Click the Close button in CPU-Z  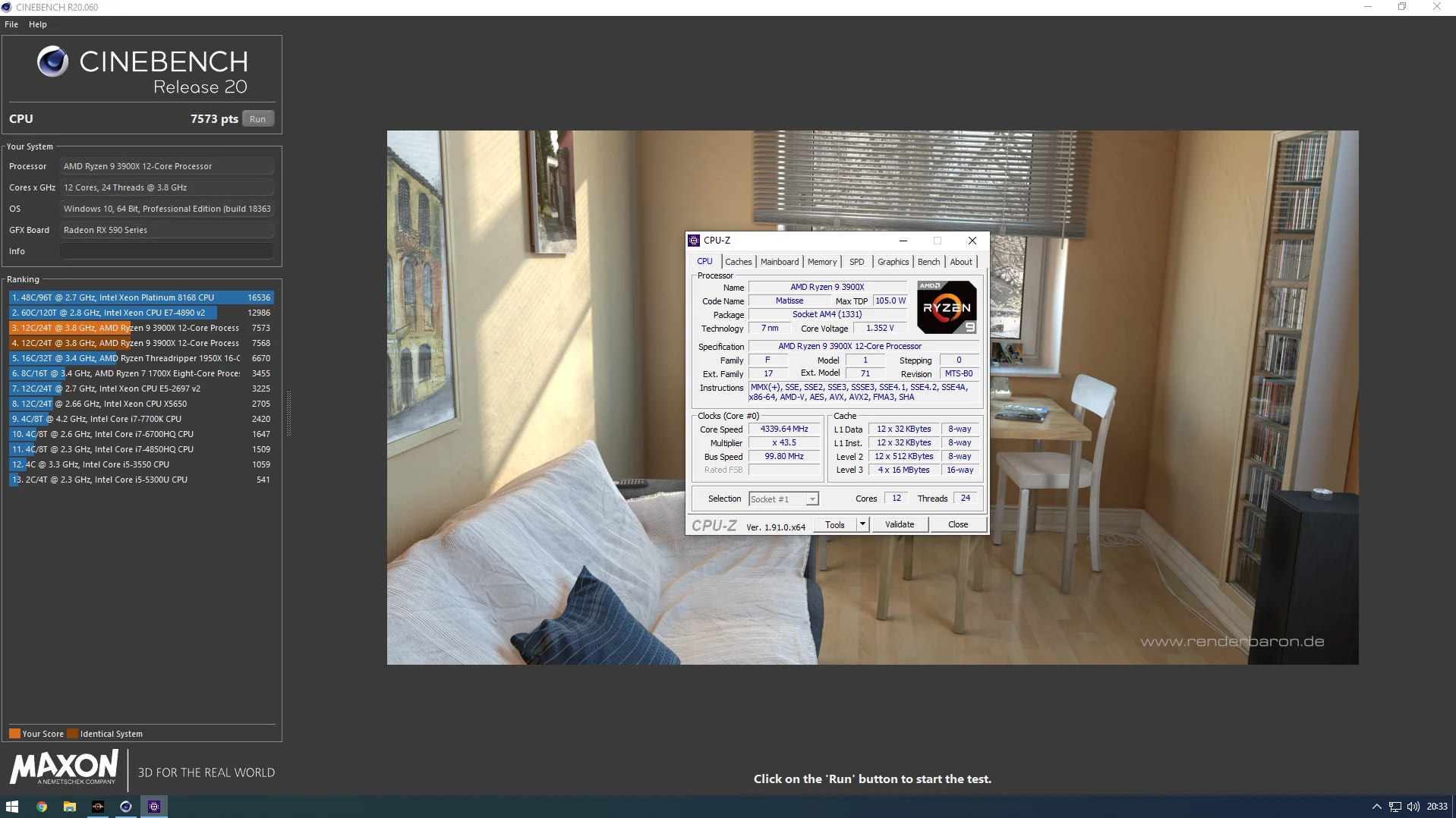click(958, 524)
